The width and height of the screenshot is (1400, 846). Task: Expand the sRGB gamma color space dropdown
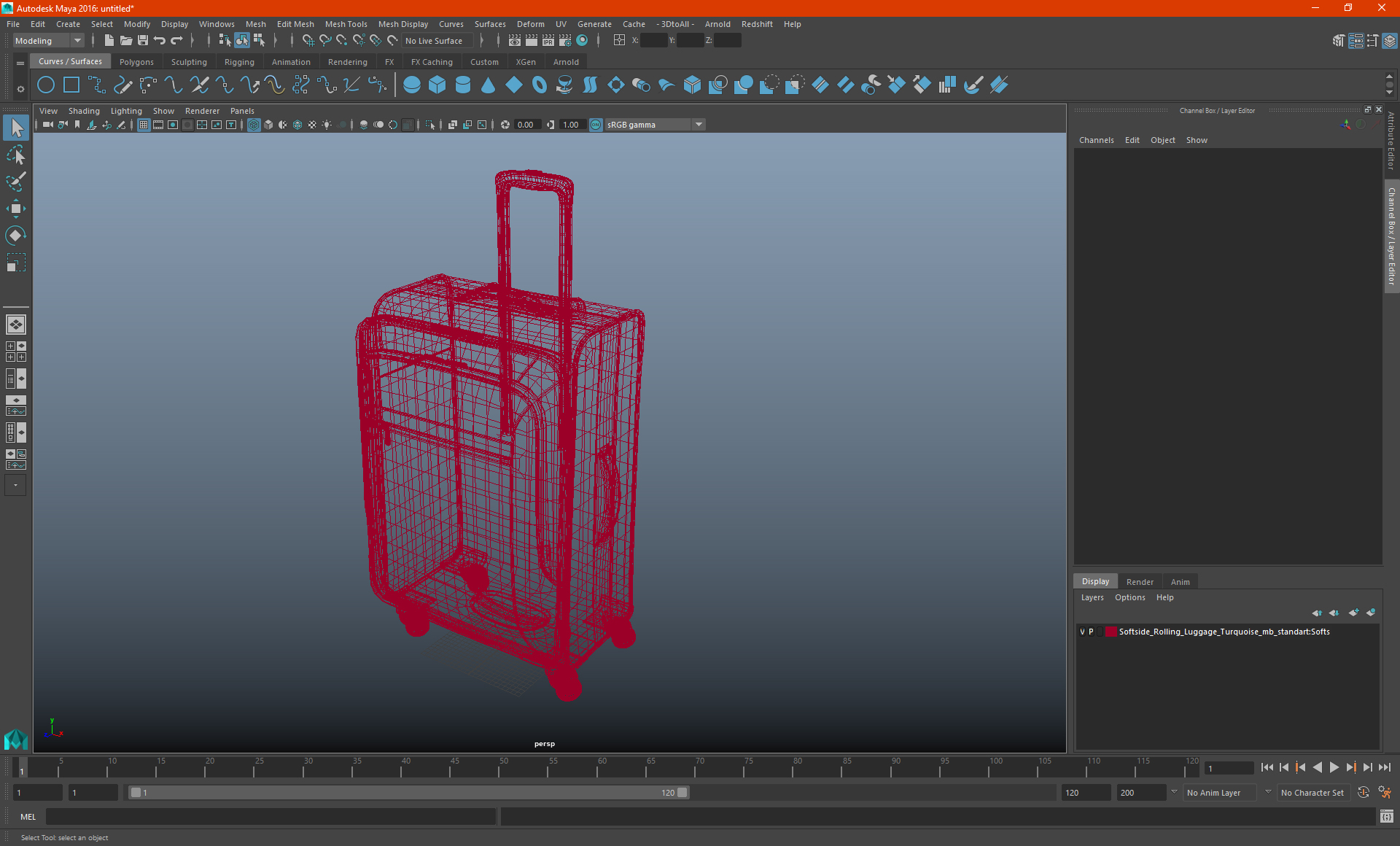pos(699,125)
